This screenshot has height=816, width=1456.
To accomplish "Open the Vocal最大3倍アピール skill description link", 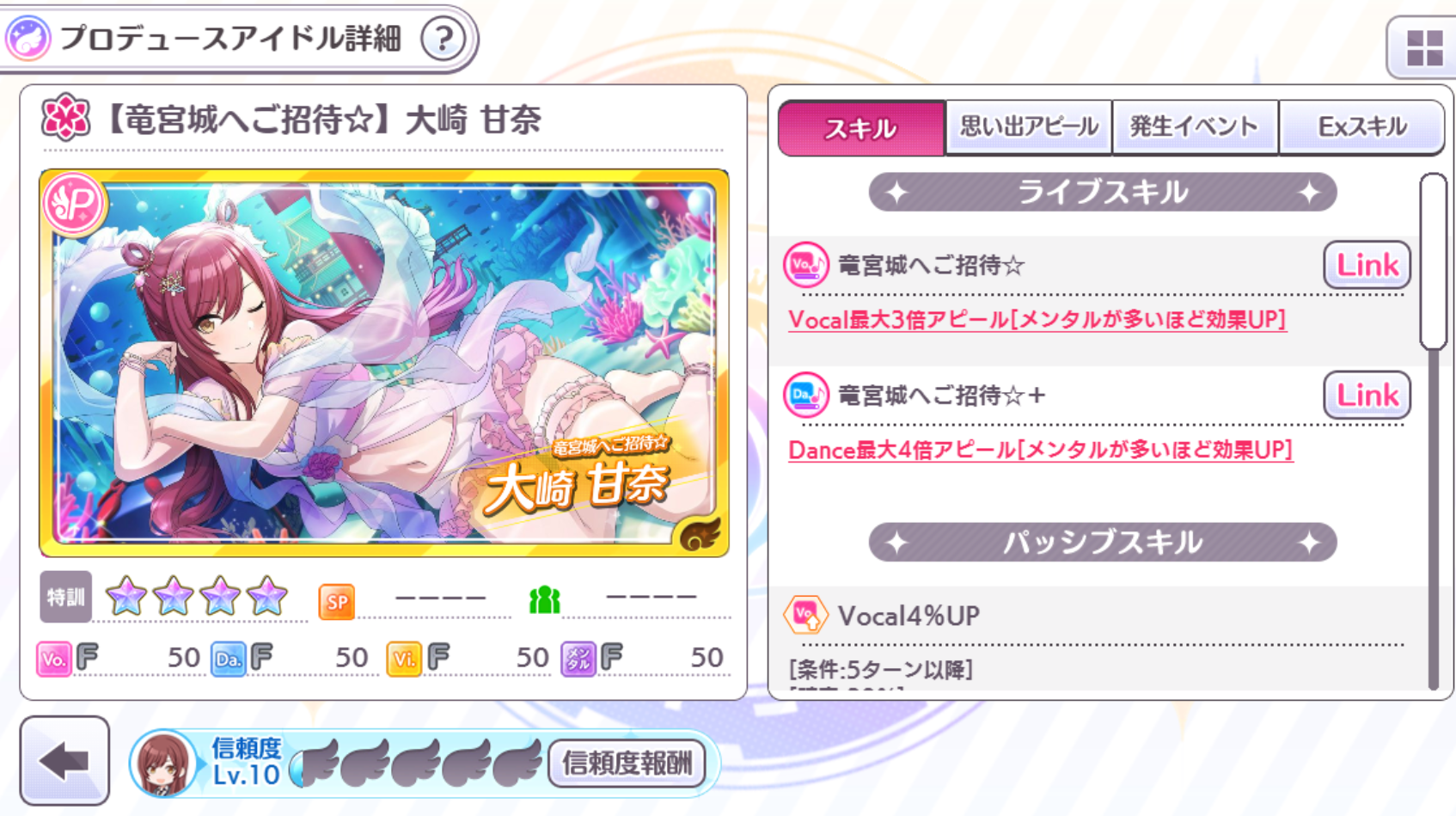I will [x=1037, y=320].
